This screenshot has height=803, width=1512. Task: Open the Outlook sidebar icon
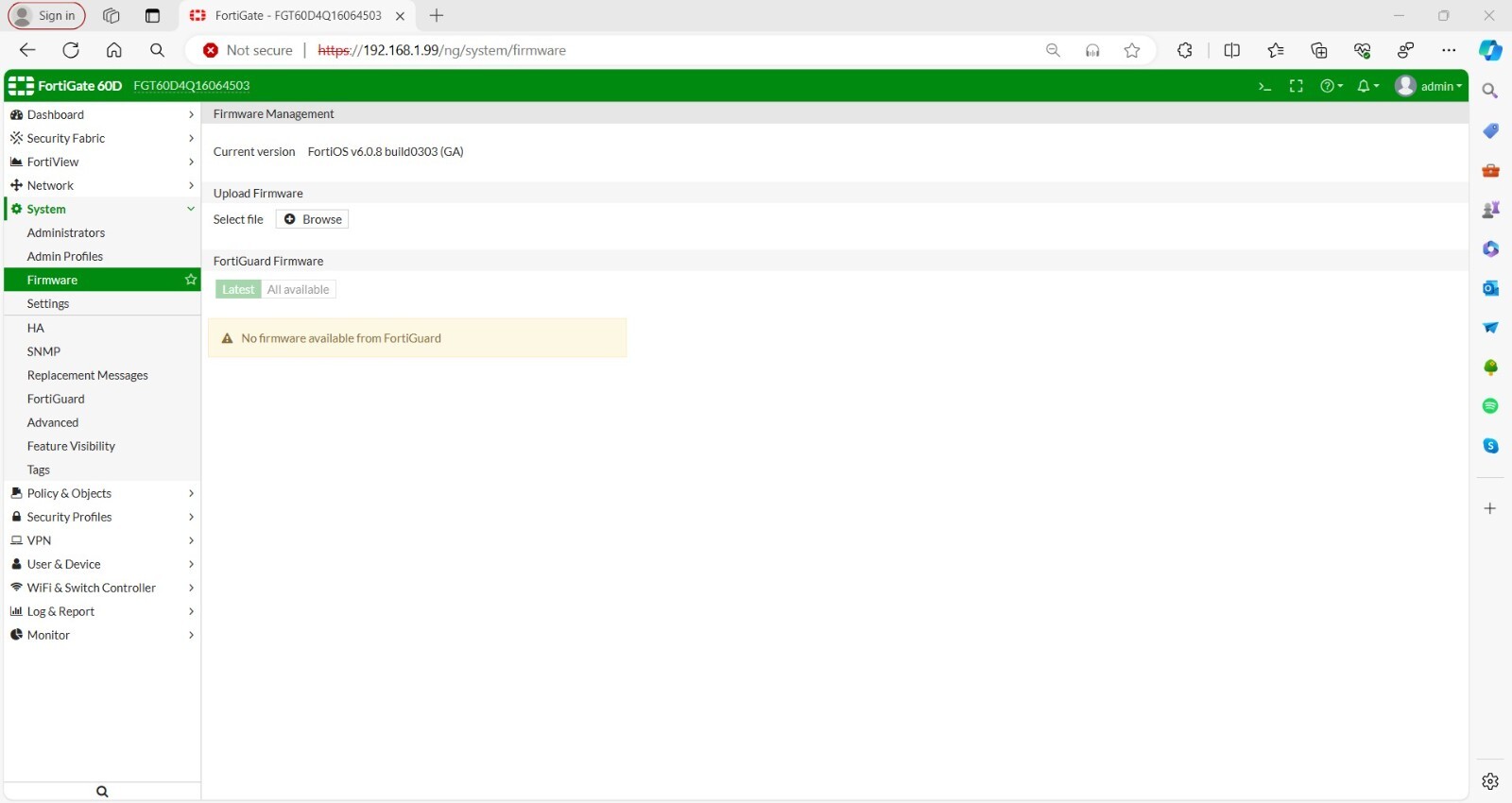[1490, 288]
